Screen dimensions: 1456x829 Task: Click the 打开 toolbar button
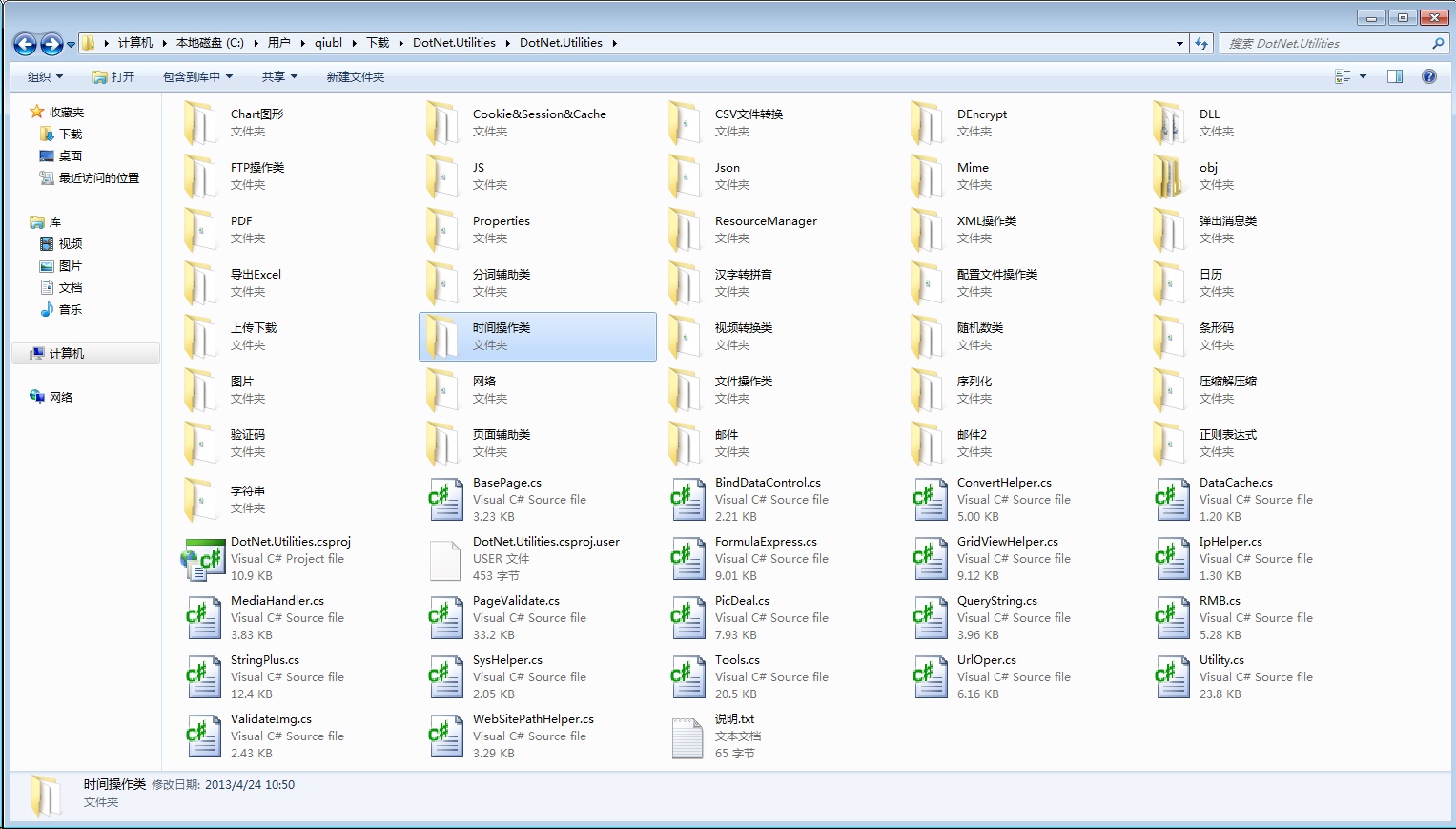[113, 76]
